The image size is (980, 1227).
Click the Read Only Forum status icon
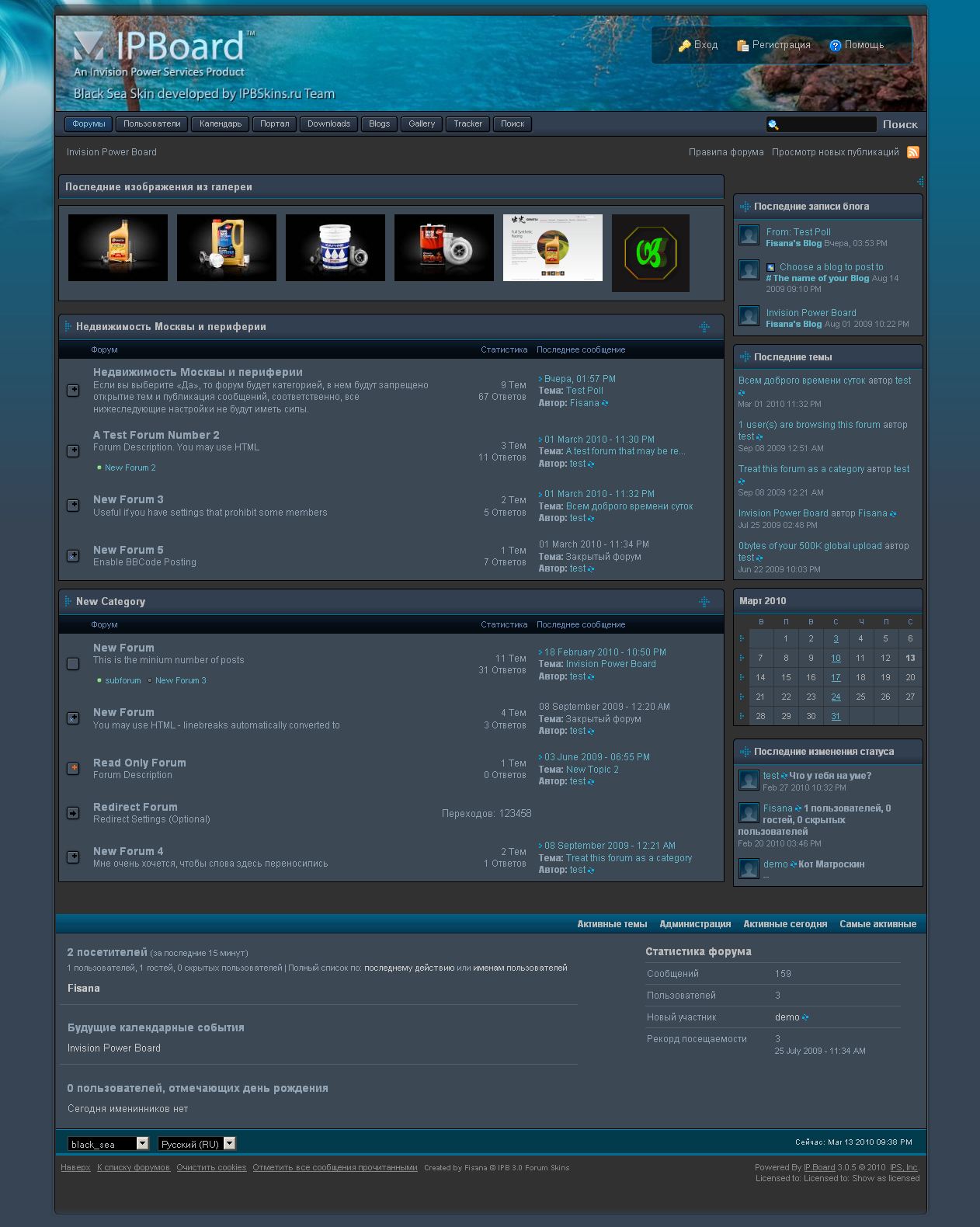point(73,768)
